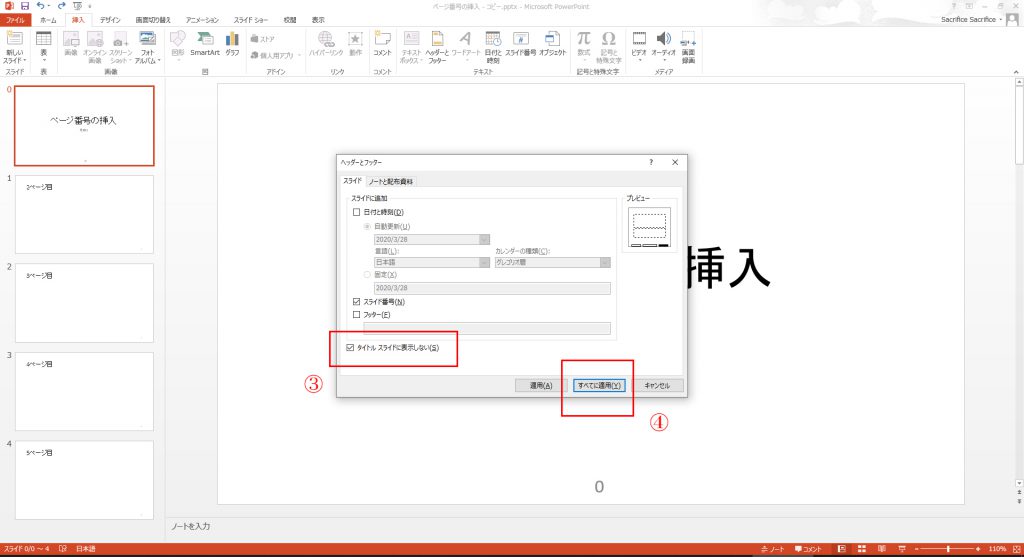This screenshot has width=1024, height=557.
Task: Click the Redo icon in quick access toolbar
Action: point(61,6)
